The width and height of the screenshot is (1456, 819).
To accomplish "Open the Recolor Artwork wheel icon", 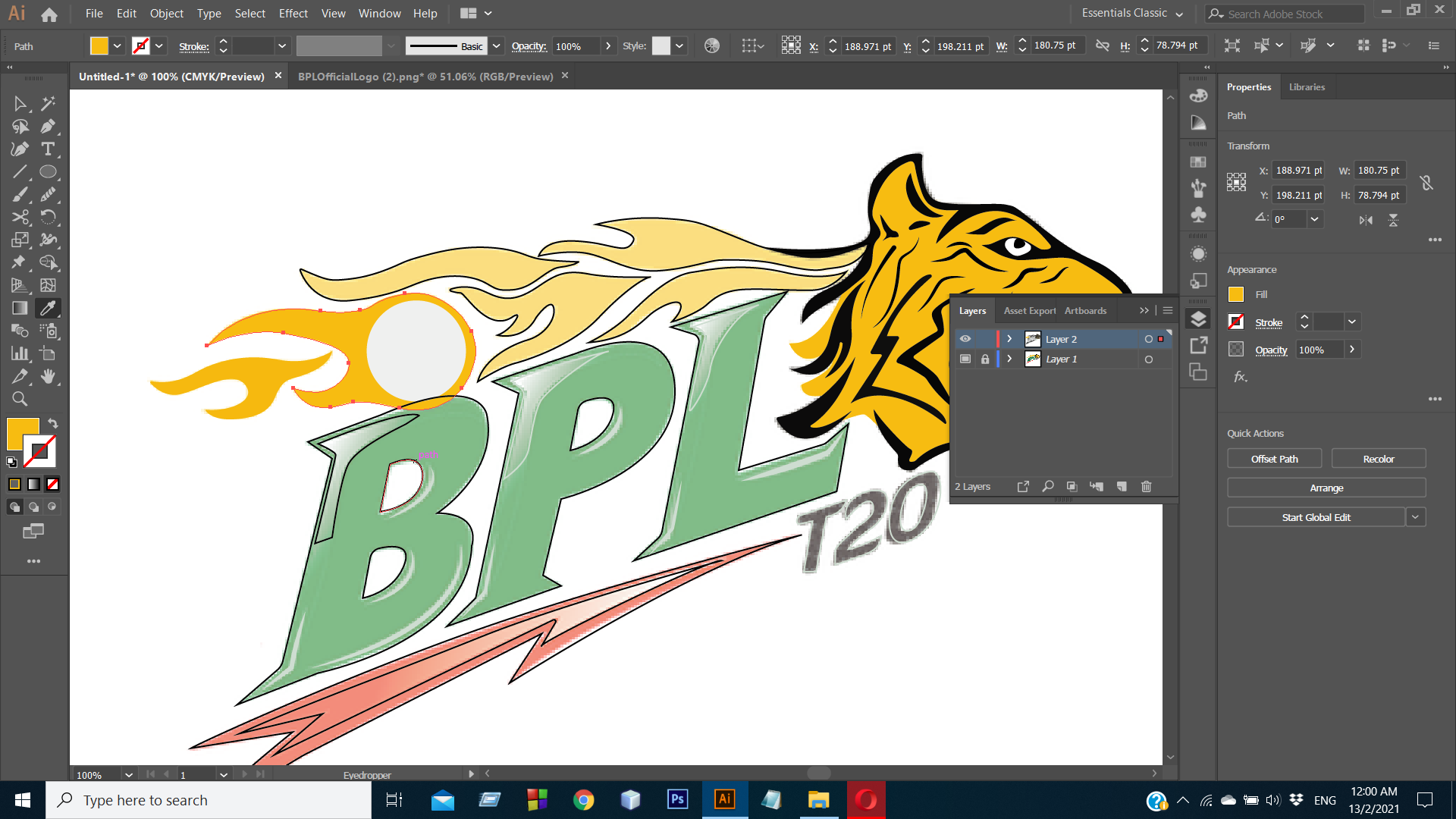I will (712, 46).
